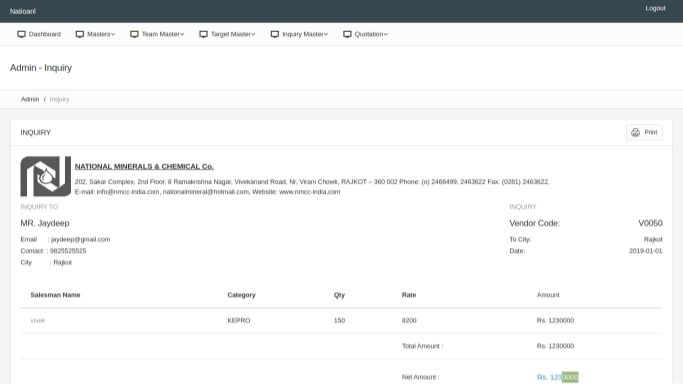Expand the Team Master dropdown chevron
Viewport: 683px width, 384px height.
coord(182,34)
